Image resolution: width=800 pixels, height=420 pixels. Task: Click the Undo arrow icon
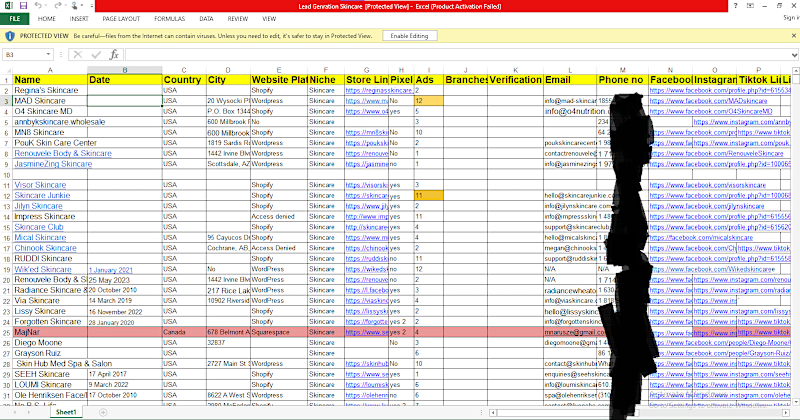(x=38, y=6)
